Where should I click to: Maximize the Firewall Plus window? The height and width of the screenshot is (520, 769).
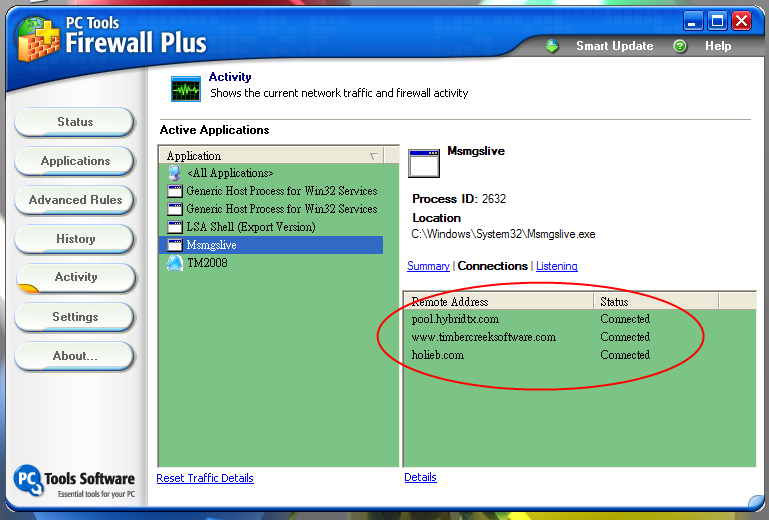point(718,21)
